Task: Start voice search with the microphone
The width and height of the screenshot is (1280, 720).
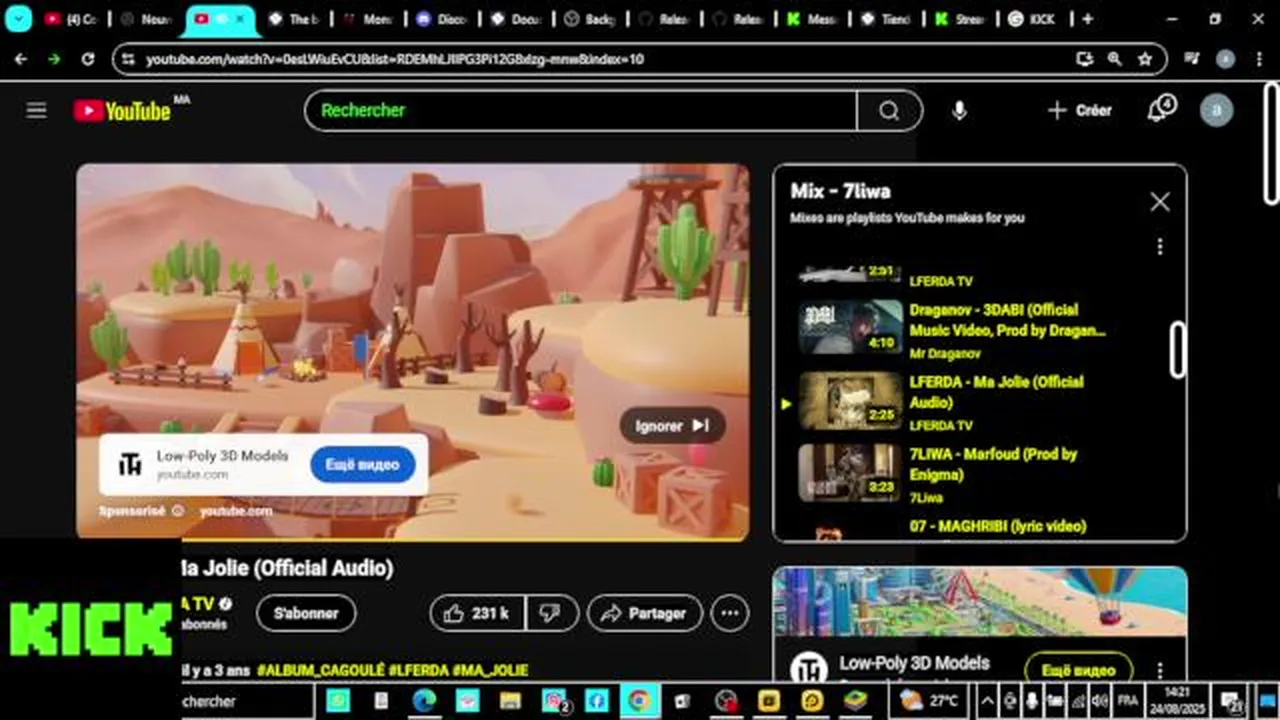Action: pyautogui.click(x=959, y=111)
